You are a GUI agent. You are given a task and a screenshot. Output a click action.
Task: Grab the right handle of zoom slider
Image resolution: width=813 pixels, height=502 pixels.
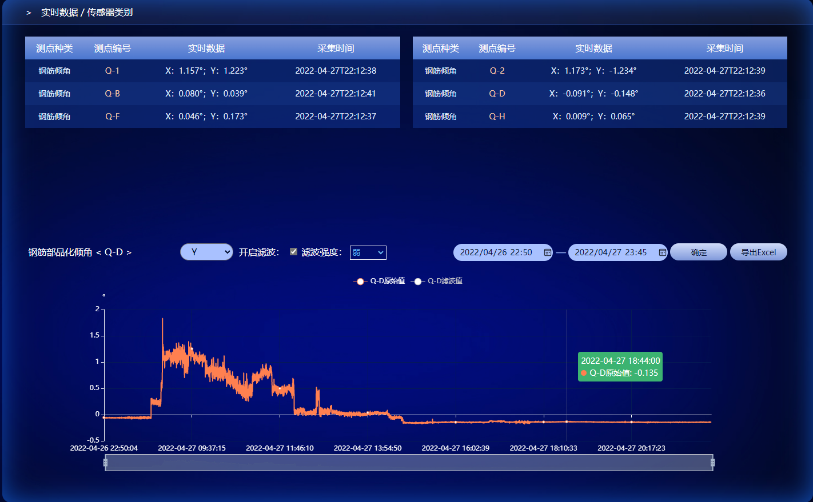(x=712, y=462)
